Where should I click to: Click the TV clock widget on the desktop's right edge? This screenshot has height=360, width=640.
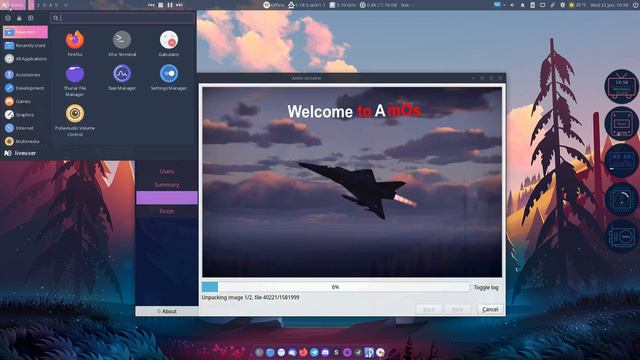(x=621, y=87)
